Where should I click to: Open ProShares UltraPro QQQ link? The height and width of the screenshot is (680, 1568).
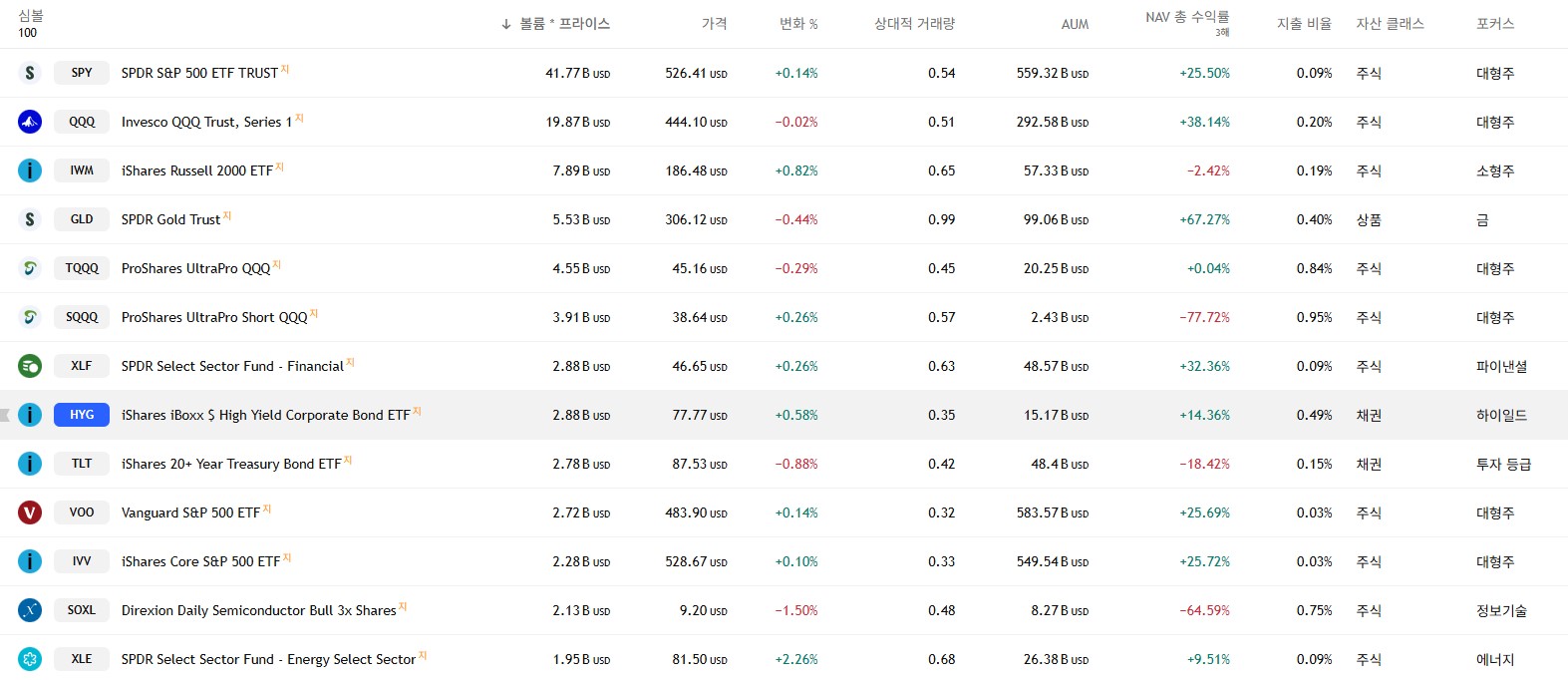tap(195, 268)
